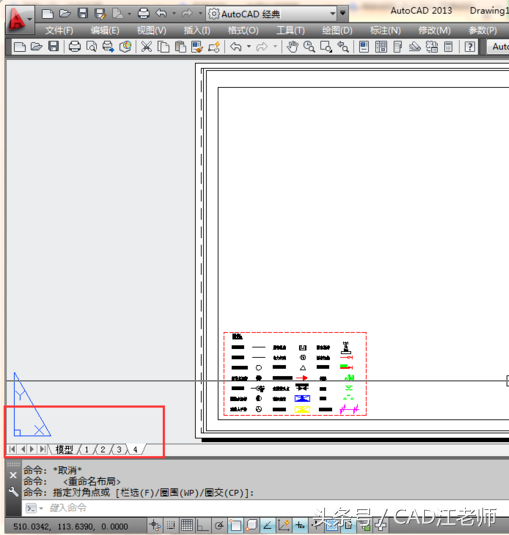Image resolution: width=509 pixels, height=535 pixels.
Task: Click the command line customize wrench icon
Action: (13, 492)
